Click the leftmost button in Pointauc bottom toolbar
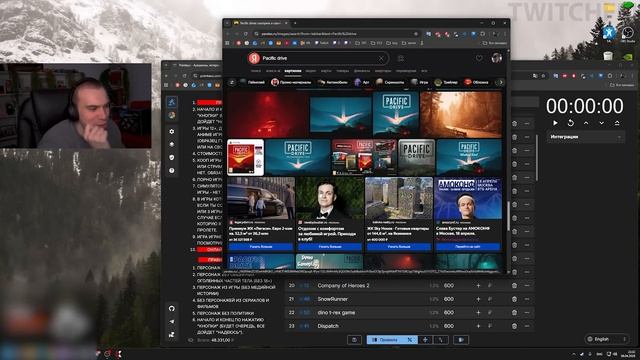The width and height of the screenshot is (640, 360). (354, 340)
